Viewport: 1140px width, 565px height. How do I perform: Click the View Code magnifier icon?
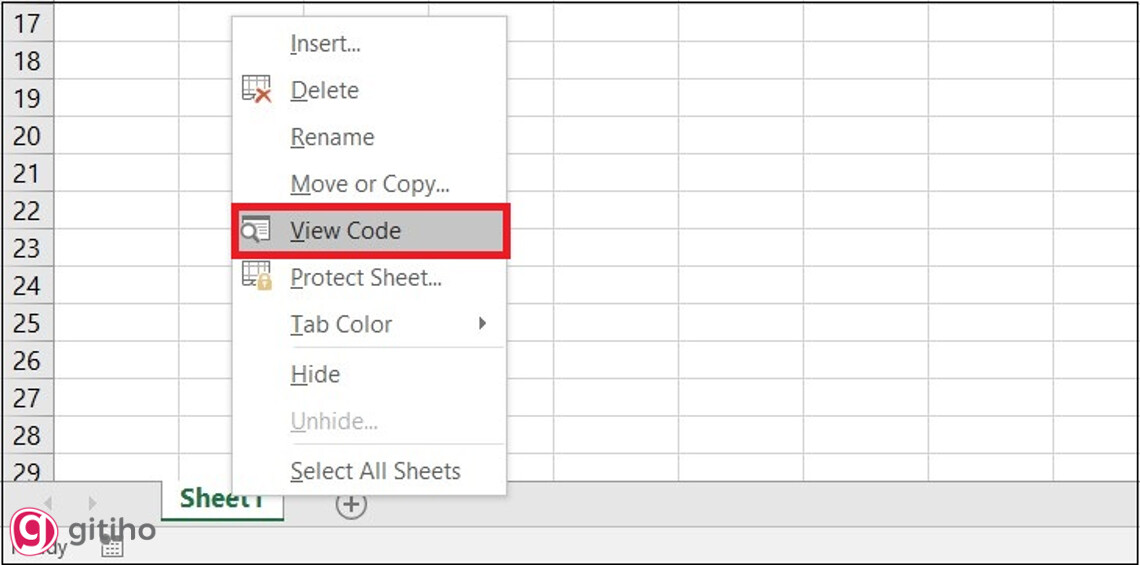tap(256, 231)
